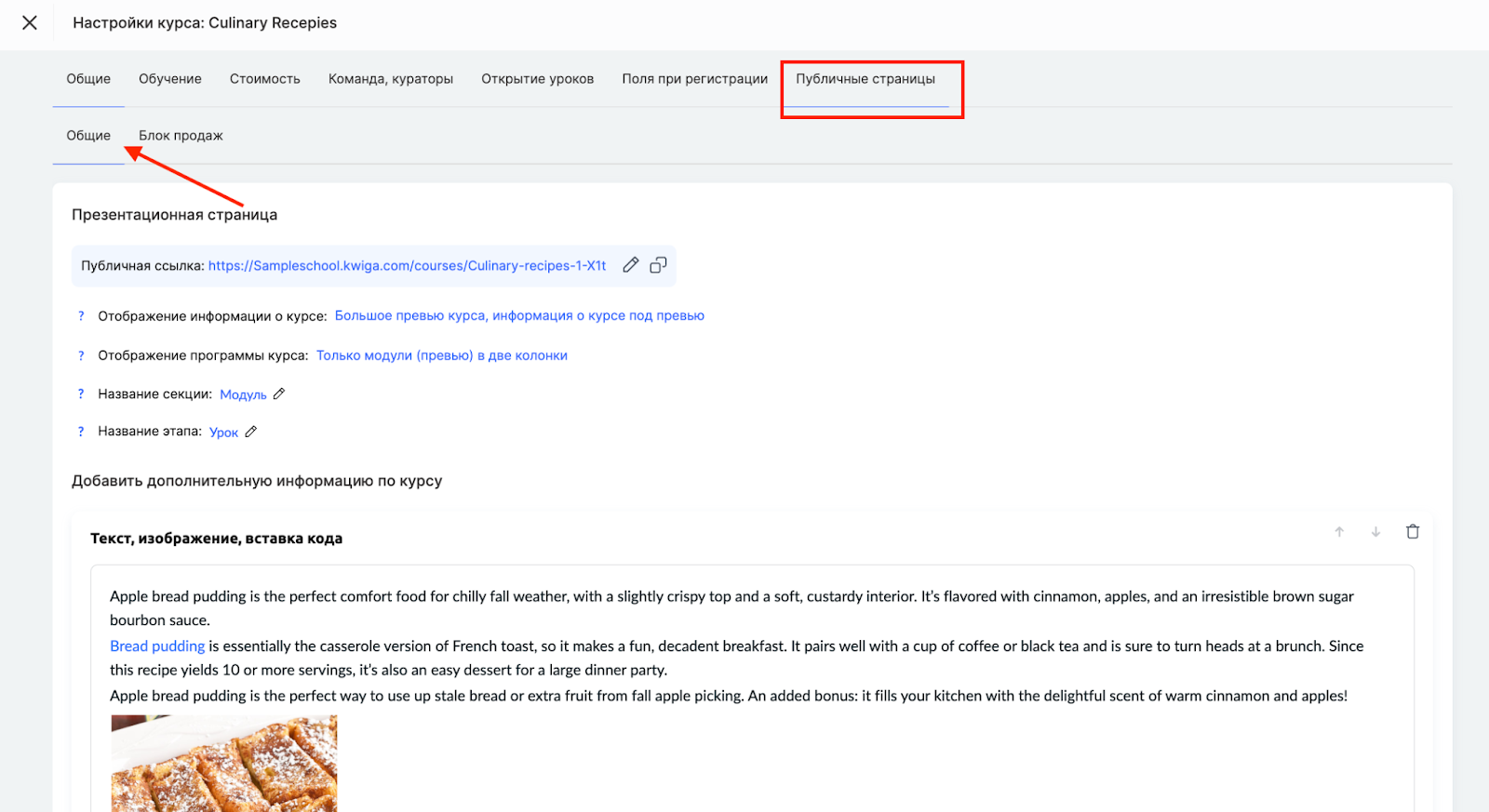Edit section name Модуль pencil icon
Screen dimensions: 1489x812
point(279,394)
